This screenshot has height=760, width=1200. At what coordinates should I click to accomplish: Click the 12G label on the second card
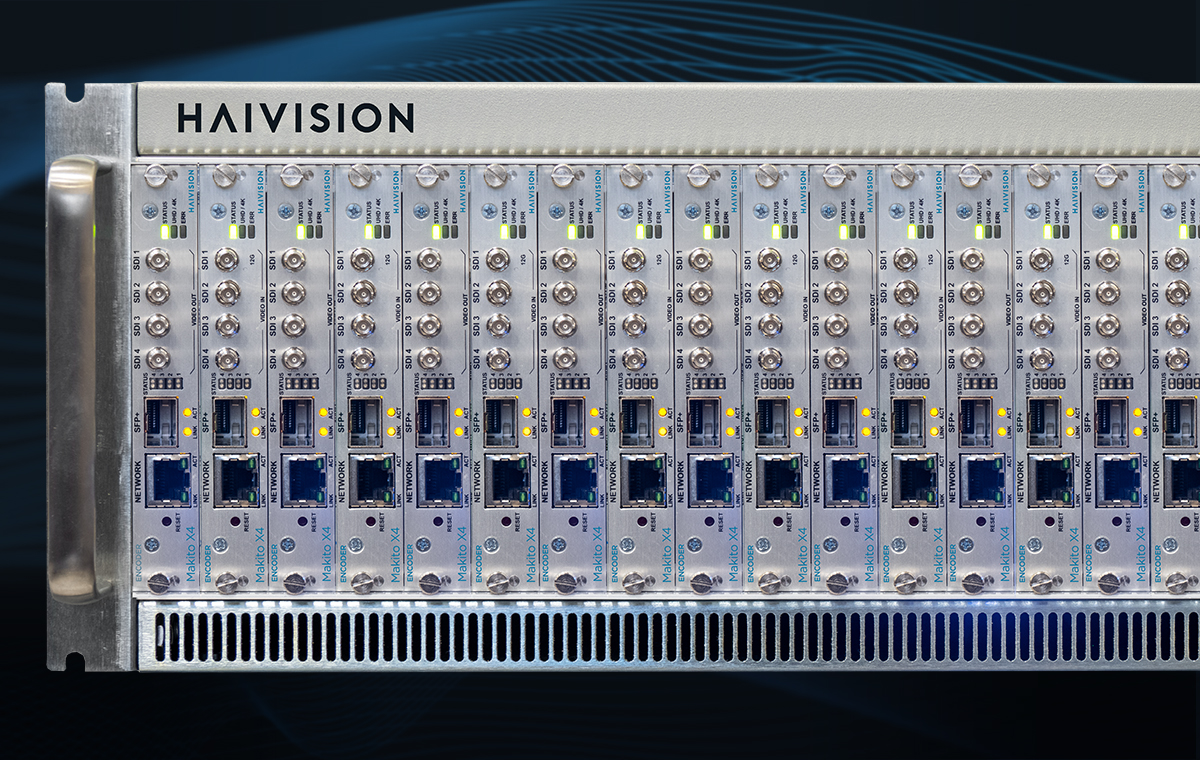(x=252, y=258)
